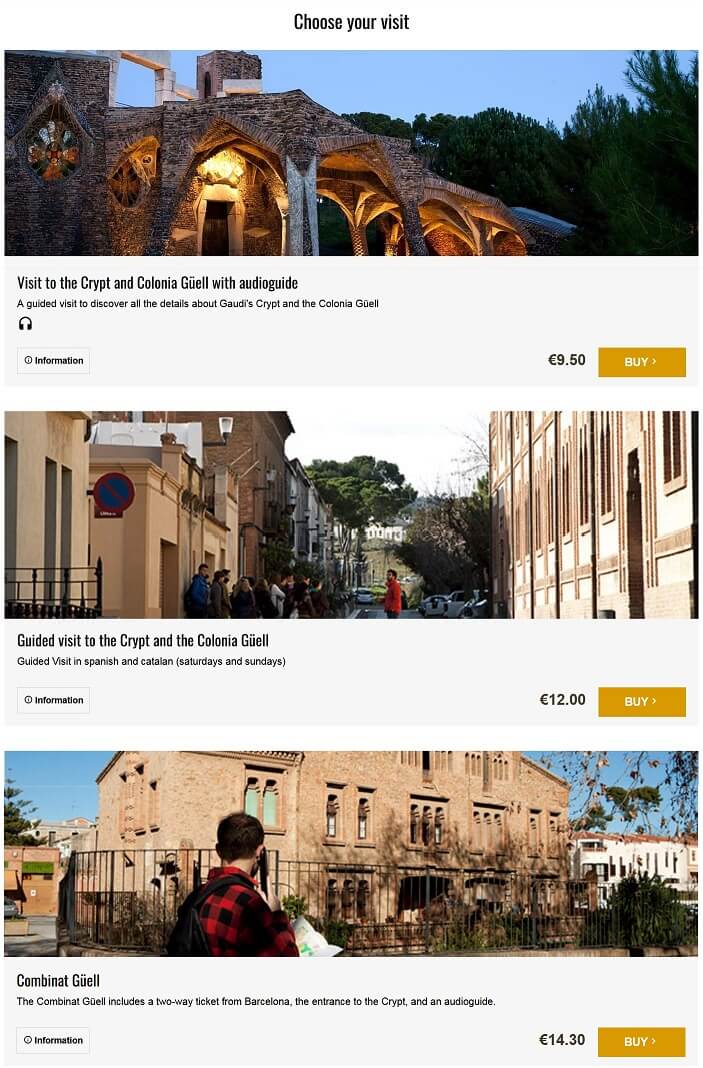Click the Colonia Güell street tour photo

(x=352, y=514)
